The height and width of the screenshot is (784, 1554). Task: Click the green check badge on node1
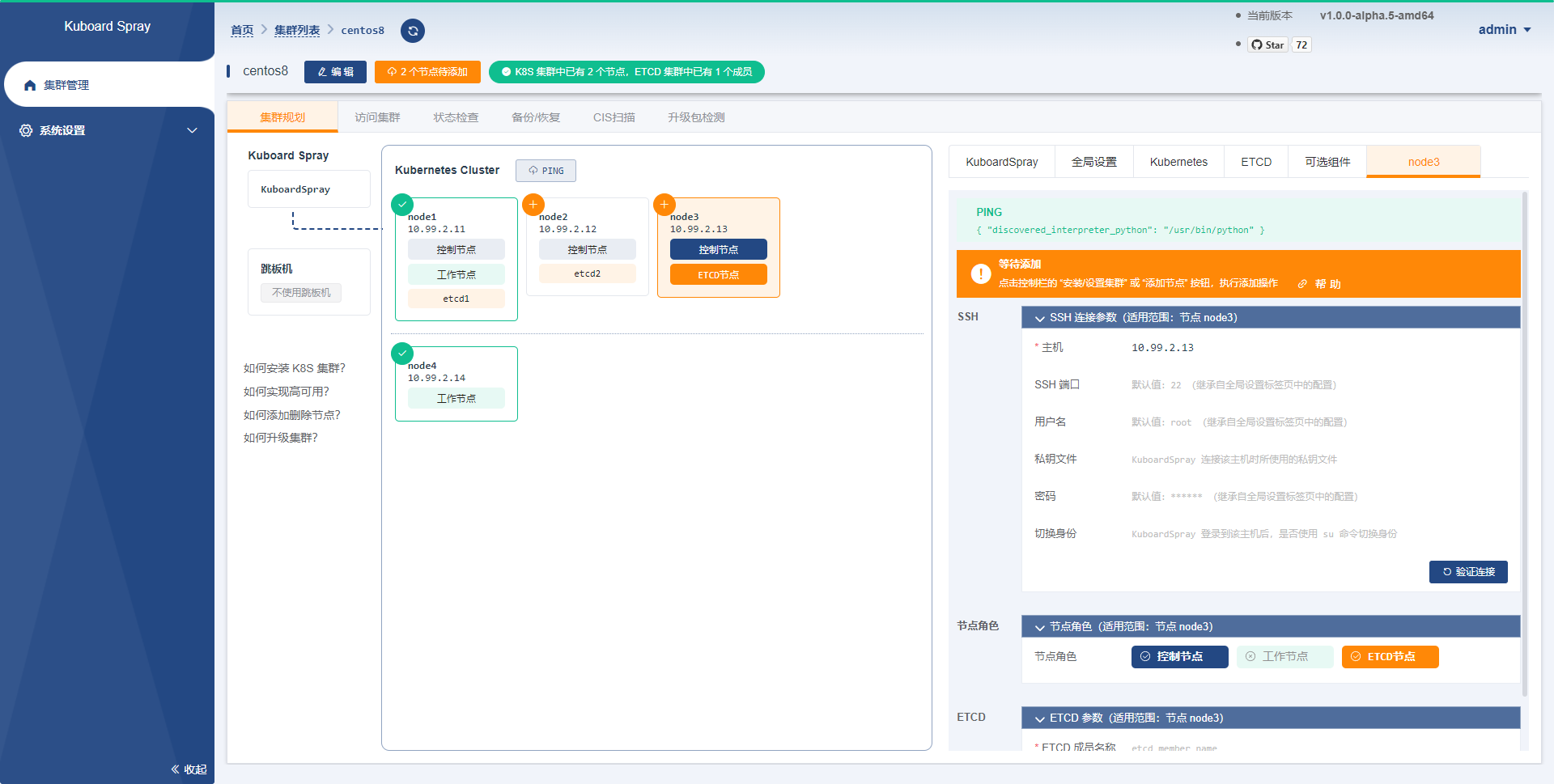click(x=402, y=205)
